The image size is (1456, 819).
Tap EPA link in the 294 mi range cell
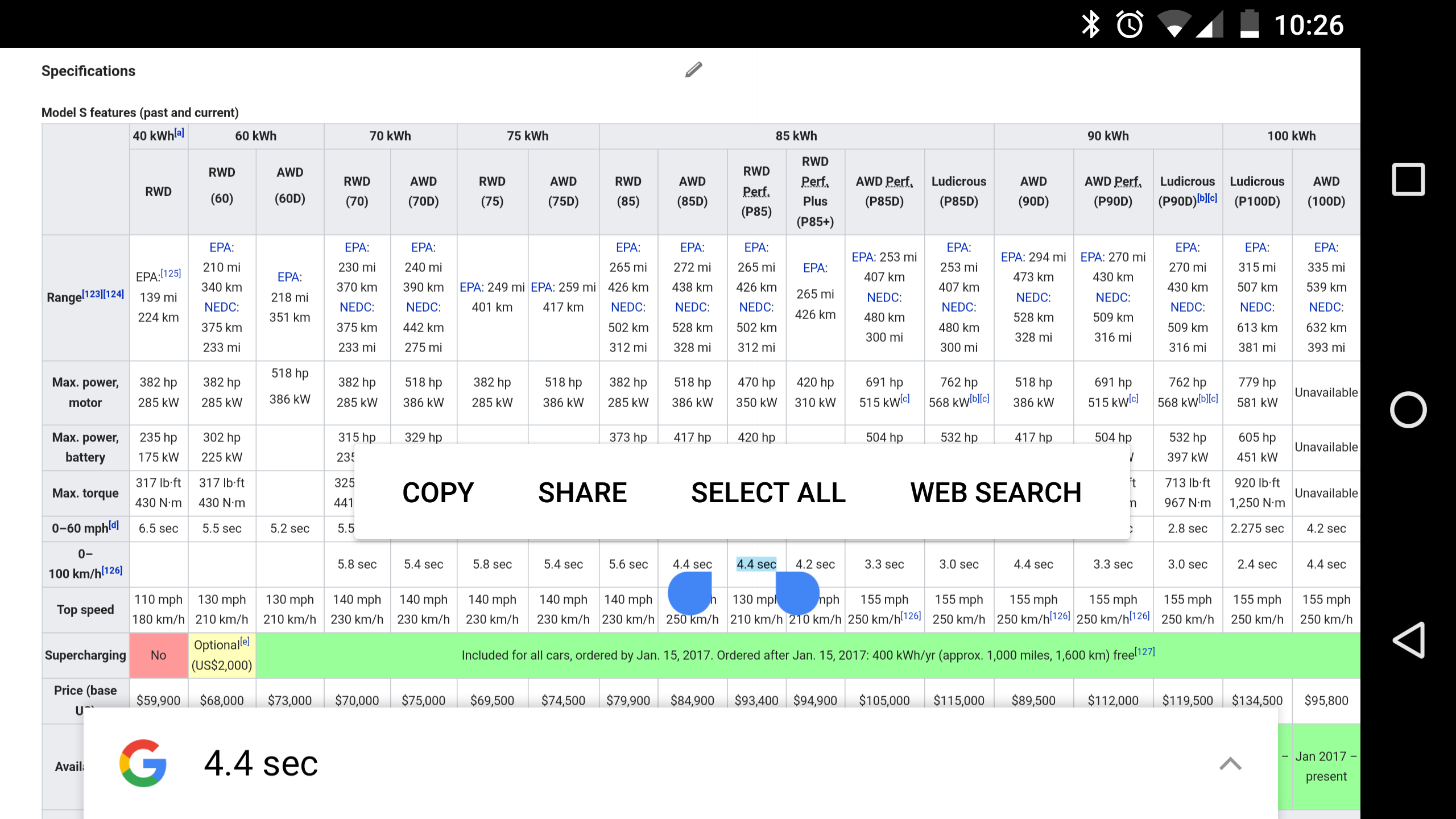(1012, 257)
